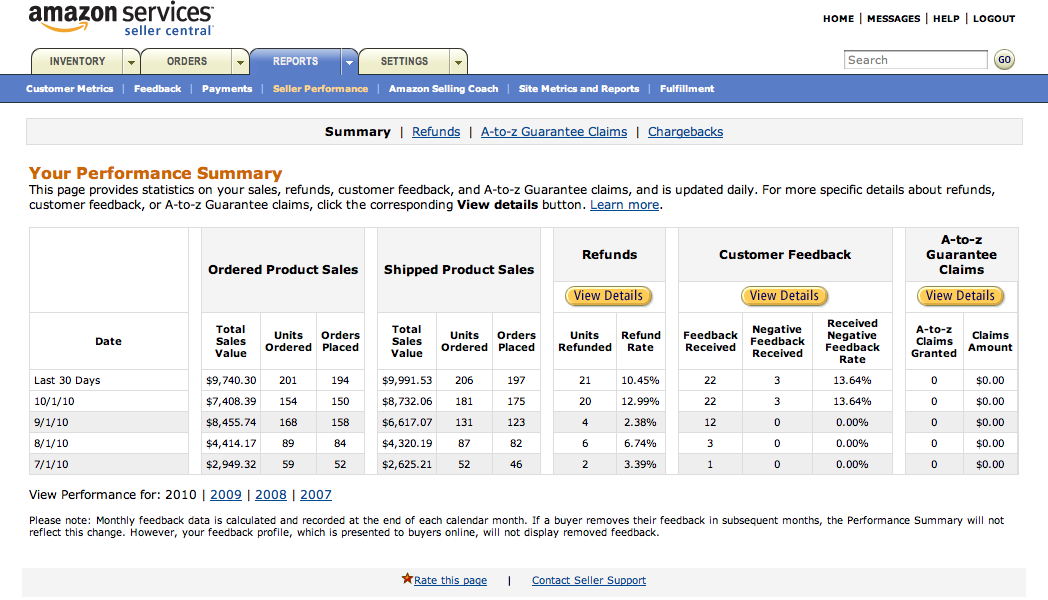Click the Amazon Services Seller Central logo
Viewport: 1048px width, 600px height.
pyautogui.click(x=121, y=19)
